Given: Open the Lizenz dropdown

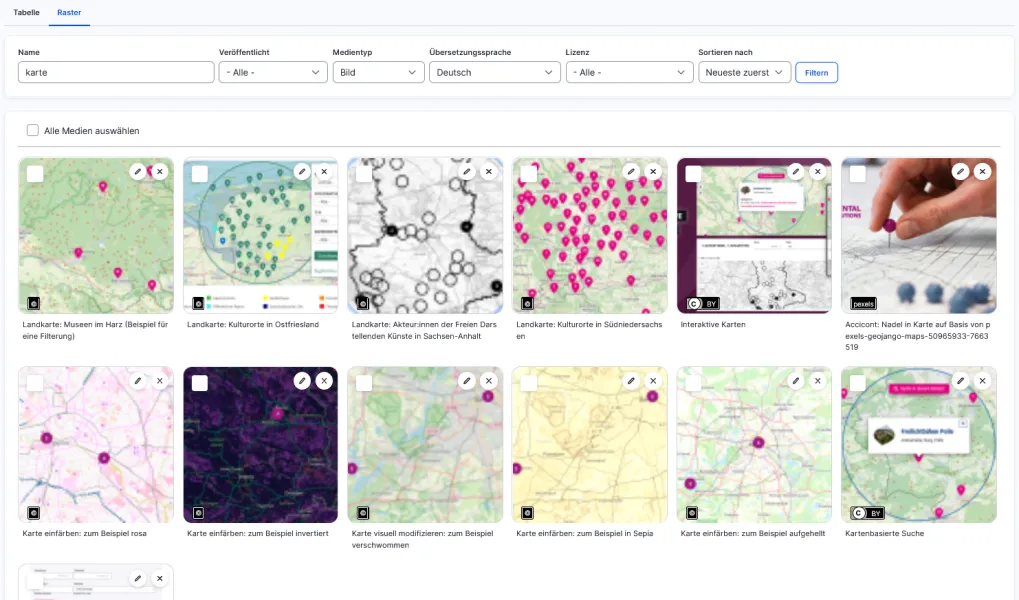Looking at the screenshot, I should click(x=629, y=72).
